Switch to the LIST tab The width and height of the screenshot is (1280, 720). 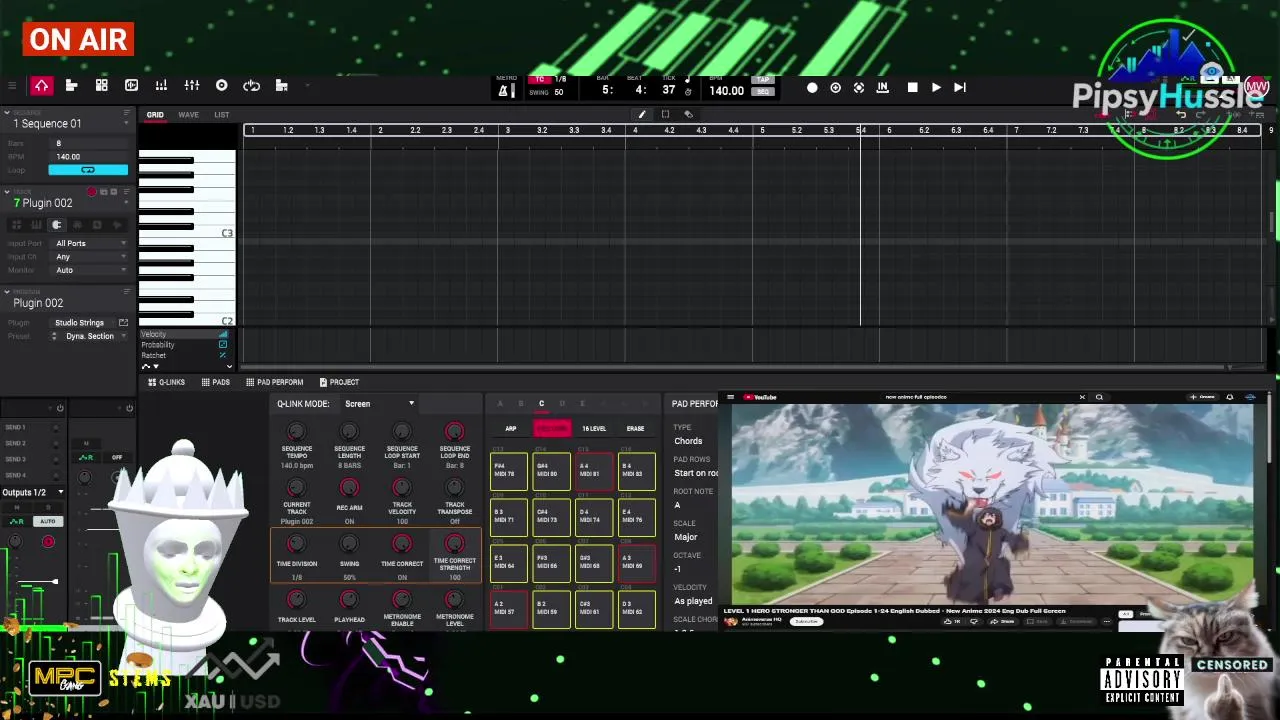tap(221, 115)
